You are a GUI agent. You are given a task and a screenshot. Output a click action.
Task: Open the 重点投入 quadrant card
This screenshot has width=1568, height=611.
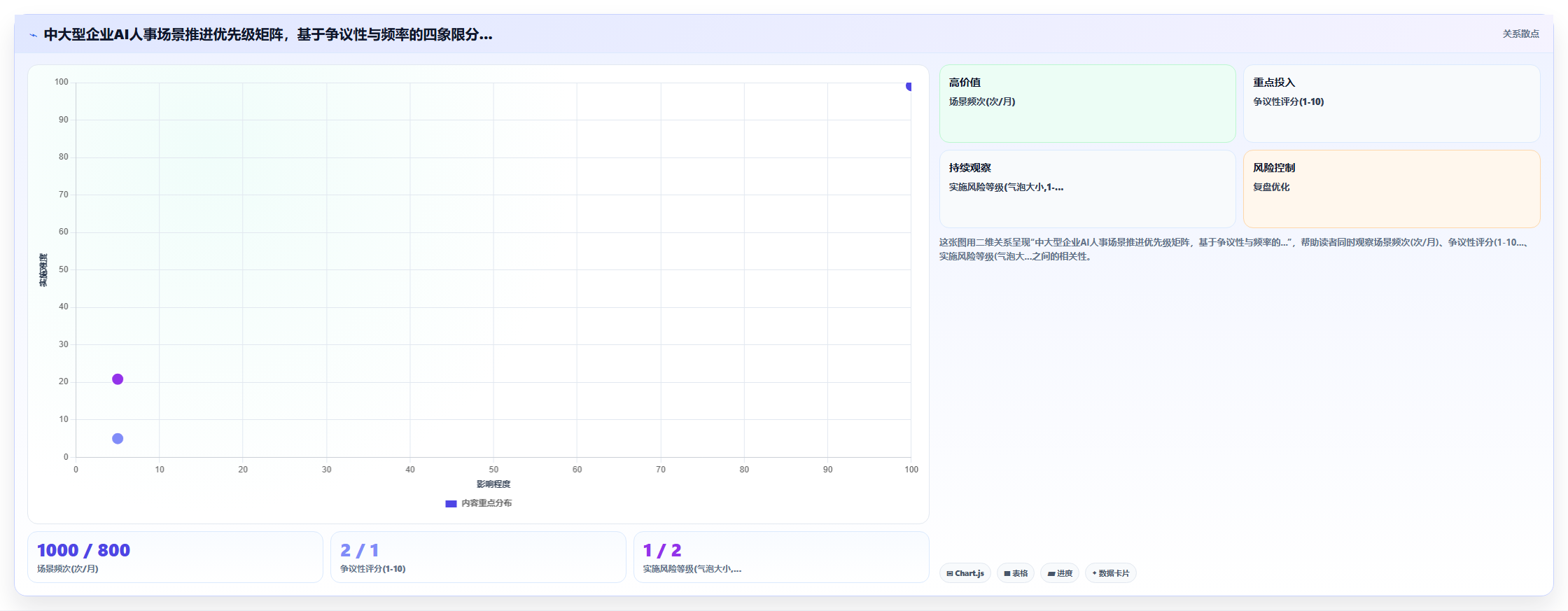click(x=1392, y=104)
